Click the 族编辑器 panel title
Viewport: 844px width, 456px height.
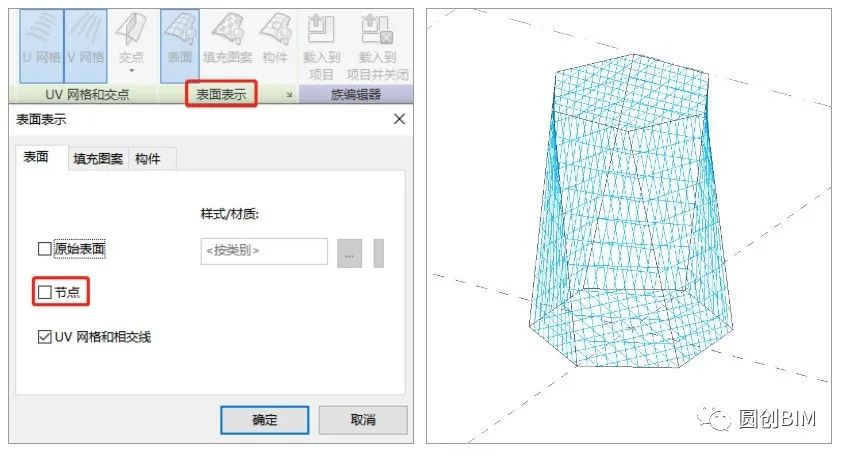(356, 95)
